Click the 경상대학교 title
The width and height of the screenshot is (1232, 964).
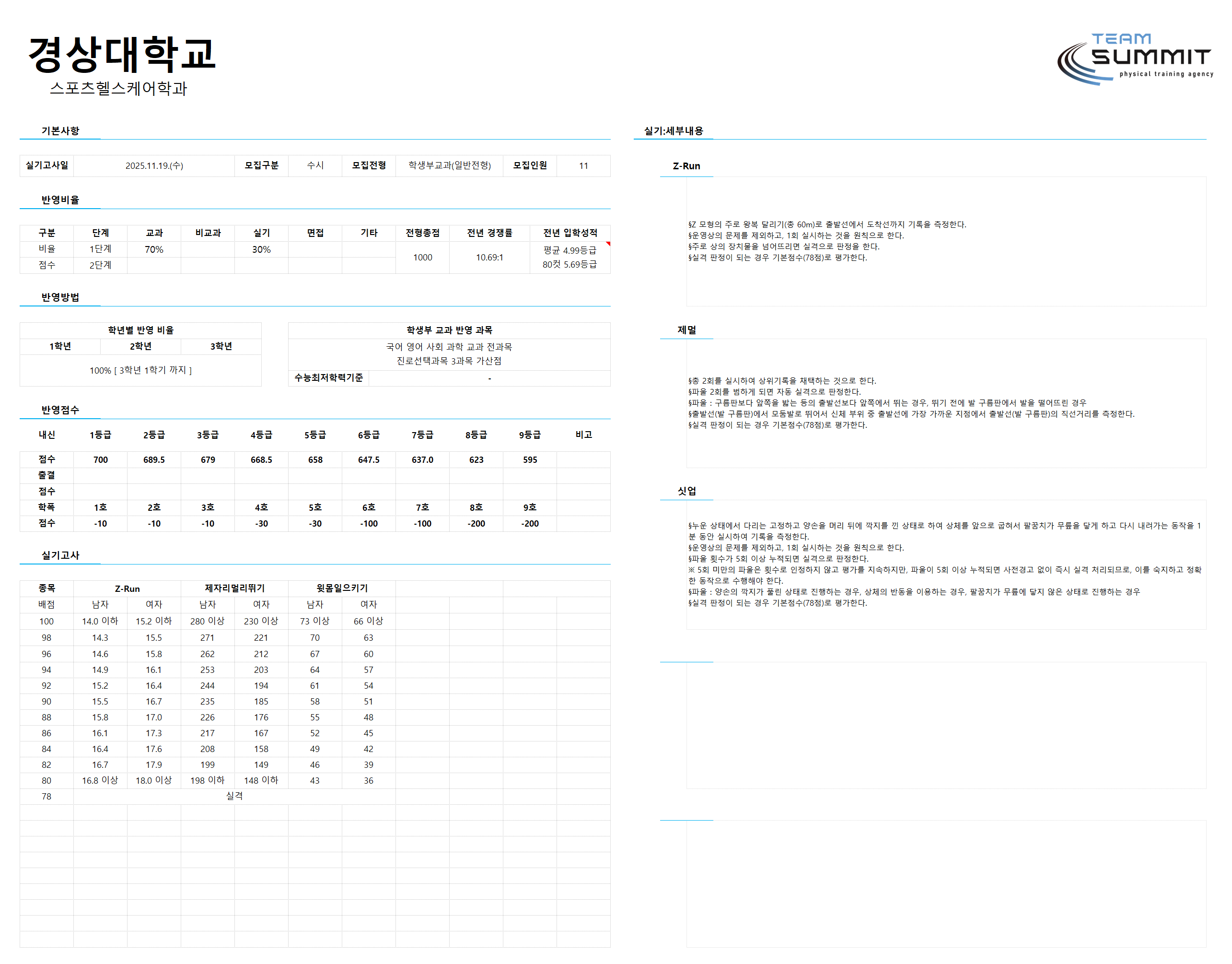(122, 54)
